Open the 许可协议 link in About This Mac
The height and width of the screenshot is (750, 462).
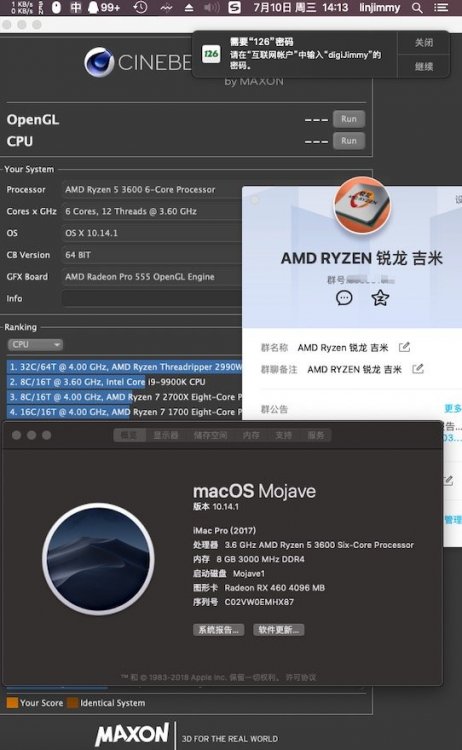point(300,677)
